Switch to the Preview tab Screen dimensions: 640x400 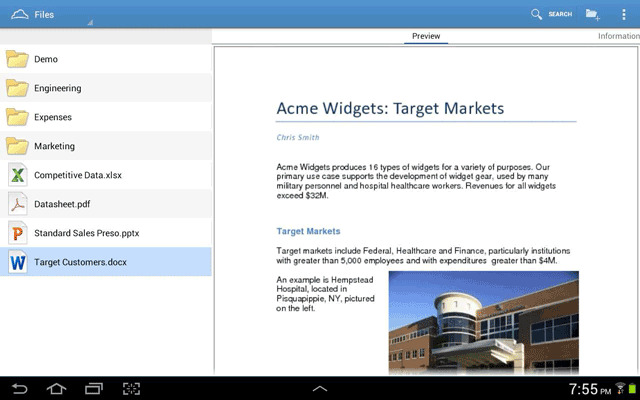(x=426, y=36)
